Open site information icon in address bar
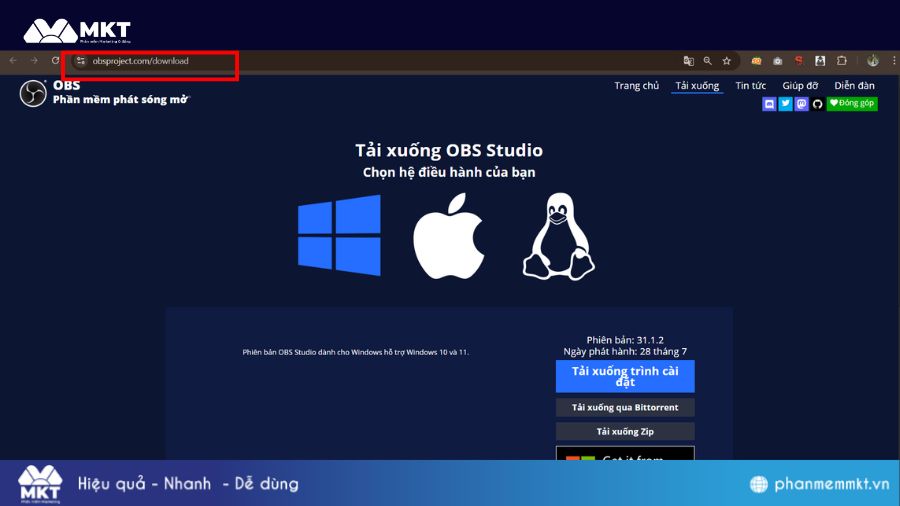The height and width of the screenshot is (506, 900). (80, 60)
